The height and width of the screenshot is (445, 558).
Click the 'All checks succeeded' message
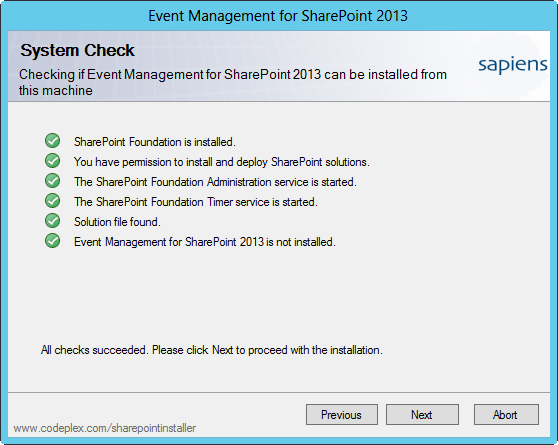212,350
